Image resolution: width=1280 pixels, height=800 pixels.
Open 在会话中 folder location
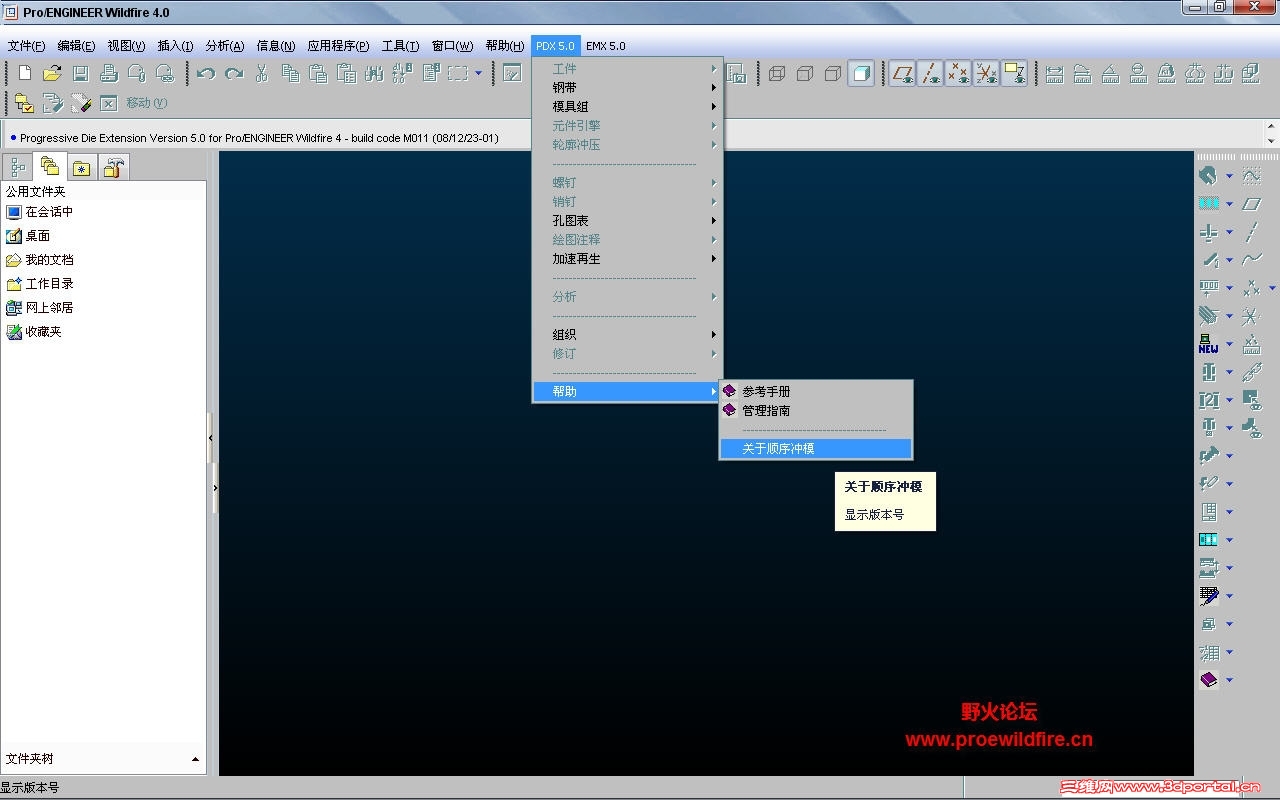pos(40,212)
